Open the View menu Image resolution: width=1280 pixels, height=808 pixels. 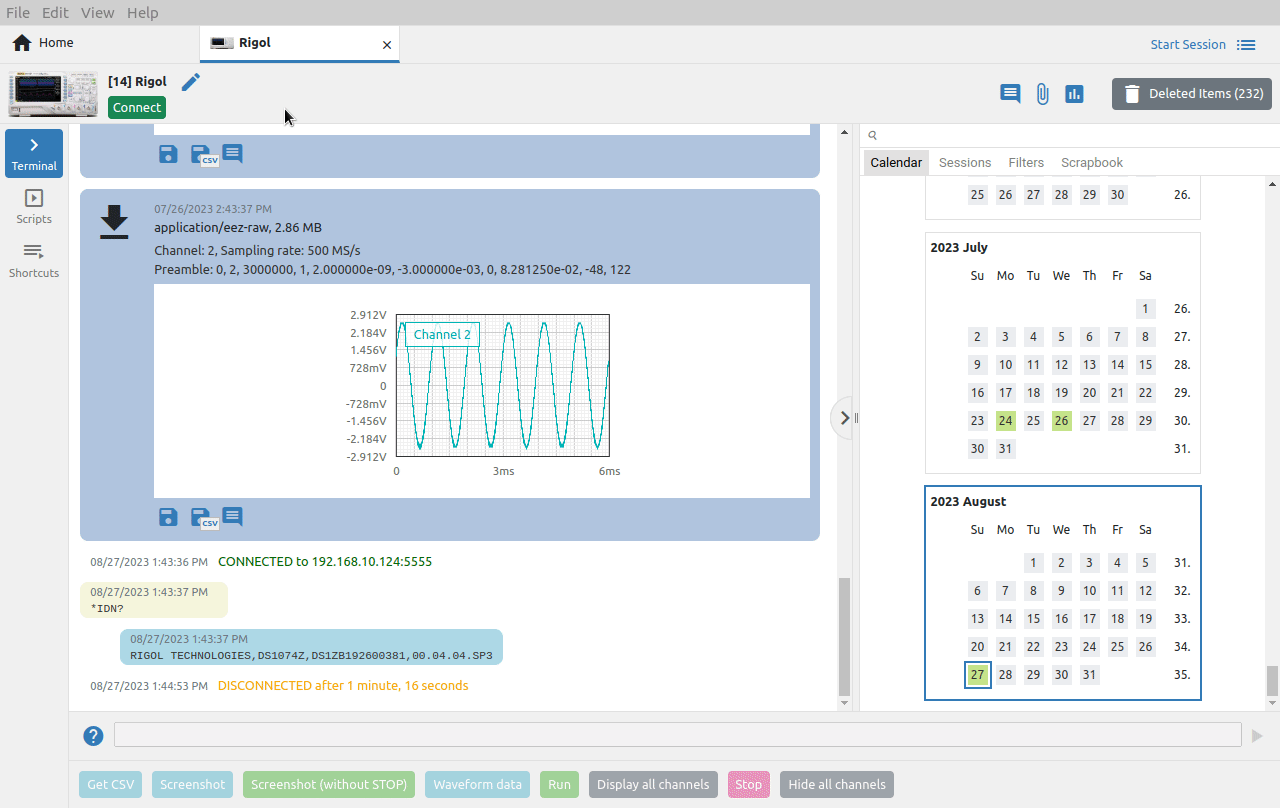click(x=98, y=13)
